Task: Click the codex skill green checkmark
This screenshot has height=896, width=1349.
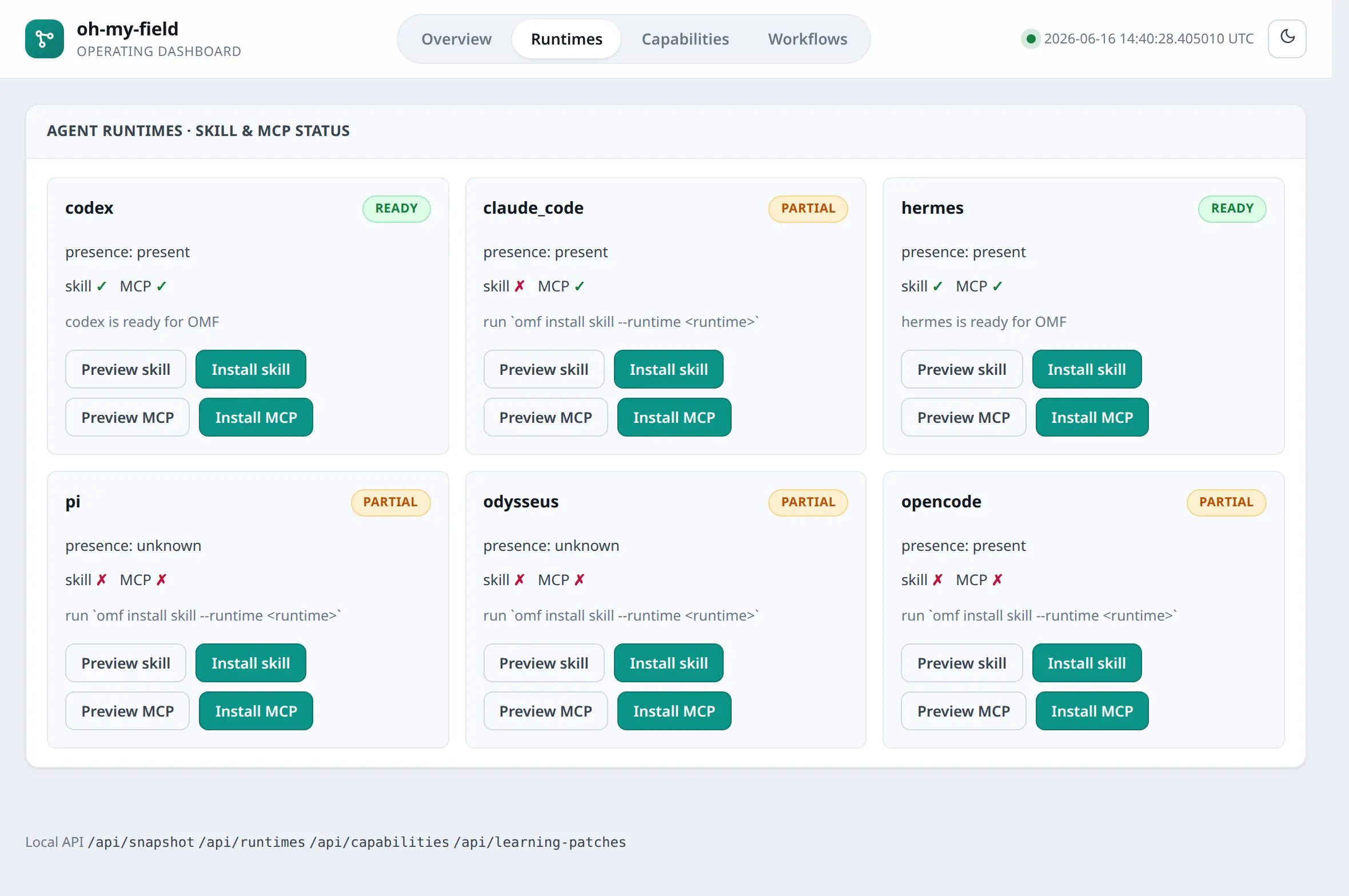Action: (x=102, y=286)
